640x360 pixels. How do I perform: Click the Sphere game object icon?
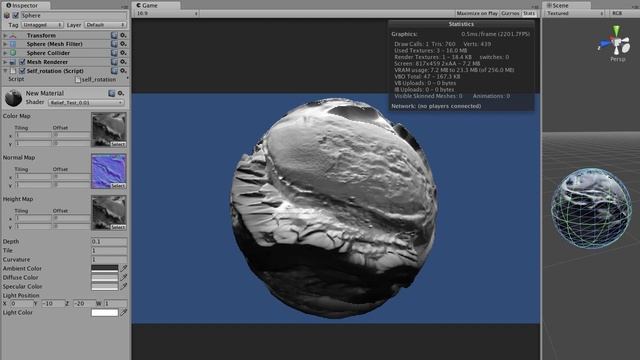[7, 16]
